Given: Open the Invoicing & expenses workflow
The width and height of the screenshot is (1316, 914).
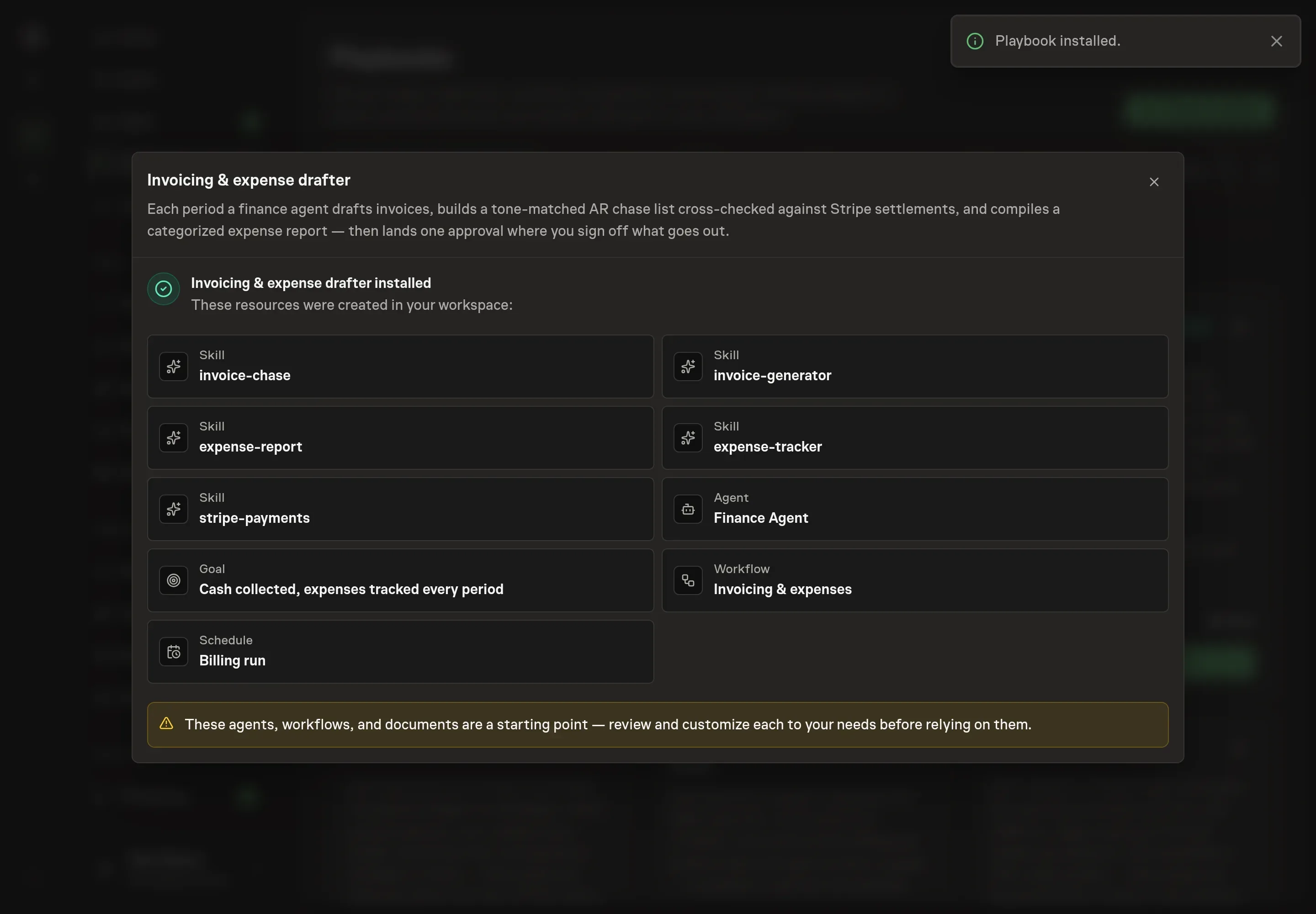Looking at the screenshot, I should point(914,580).
